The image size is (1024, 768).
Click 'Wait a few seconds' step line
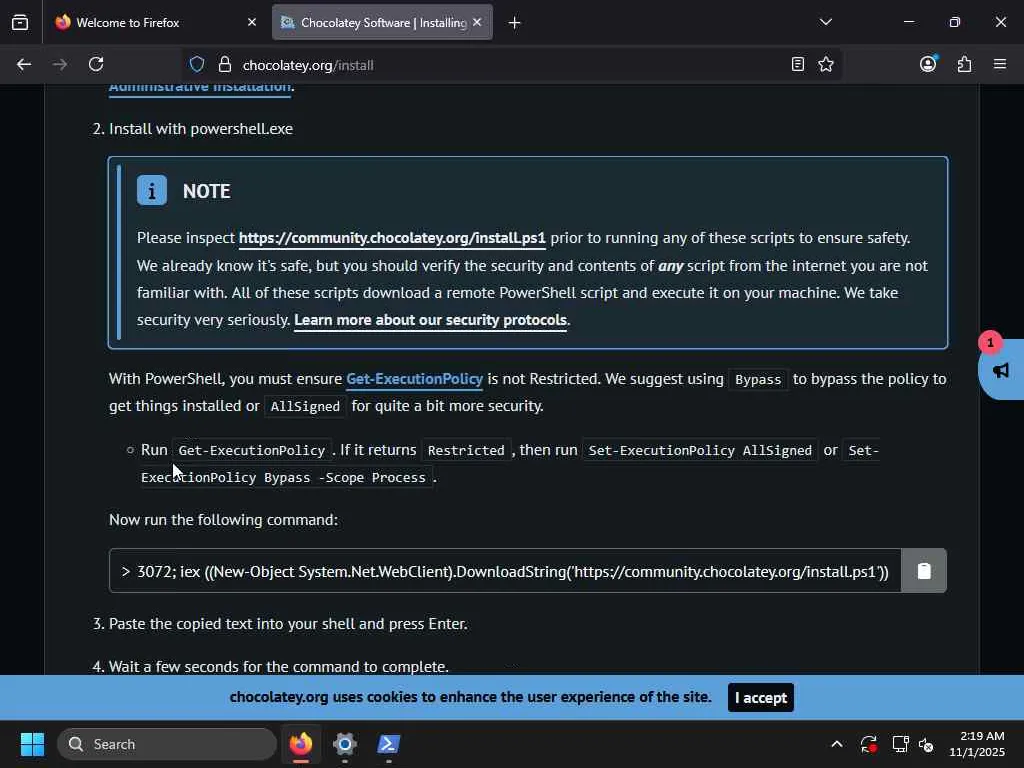[279, 667]
